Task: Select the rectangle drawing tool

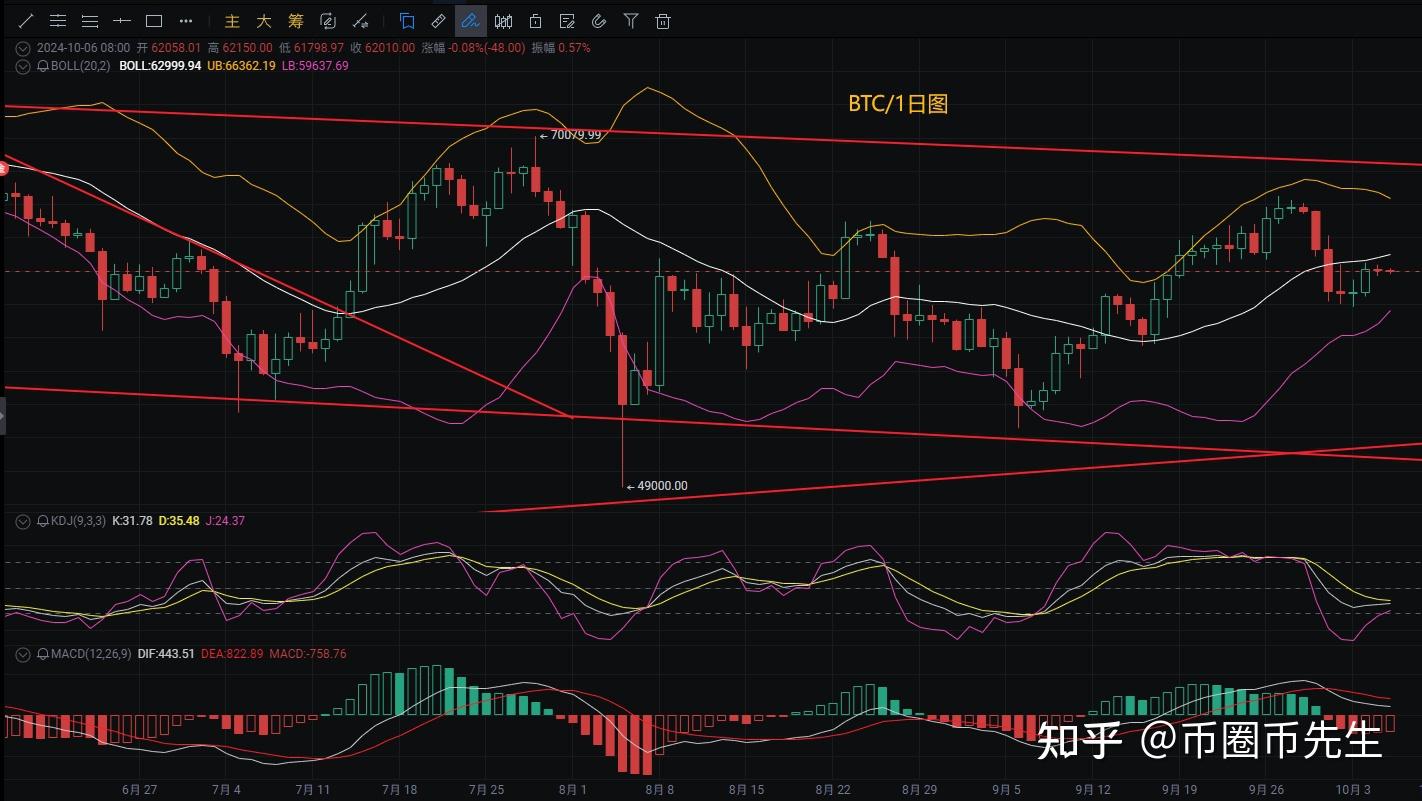Action: (154, 21)
